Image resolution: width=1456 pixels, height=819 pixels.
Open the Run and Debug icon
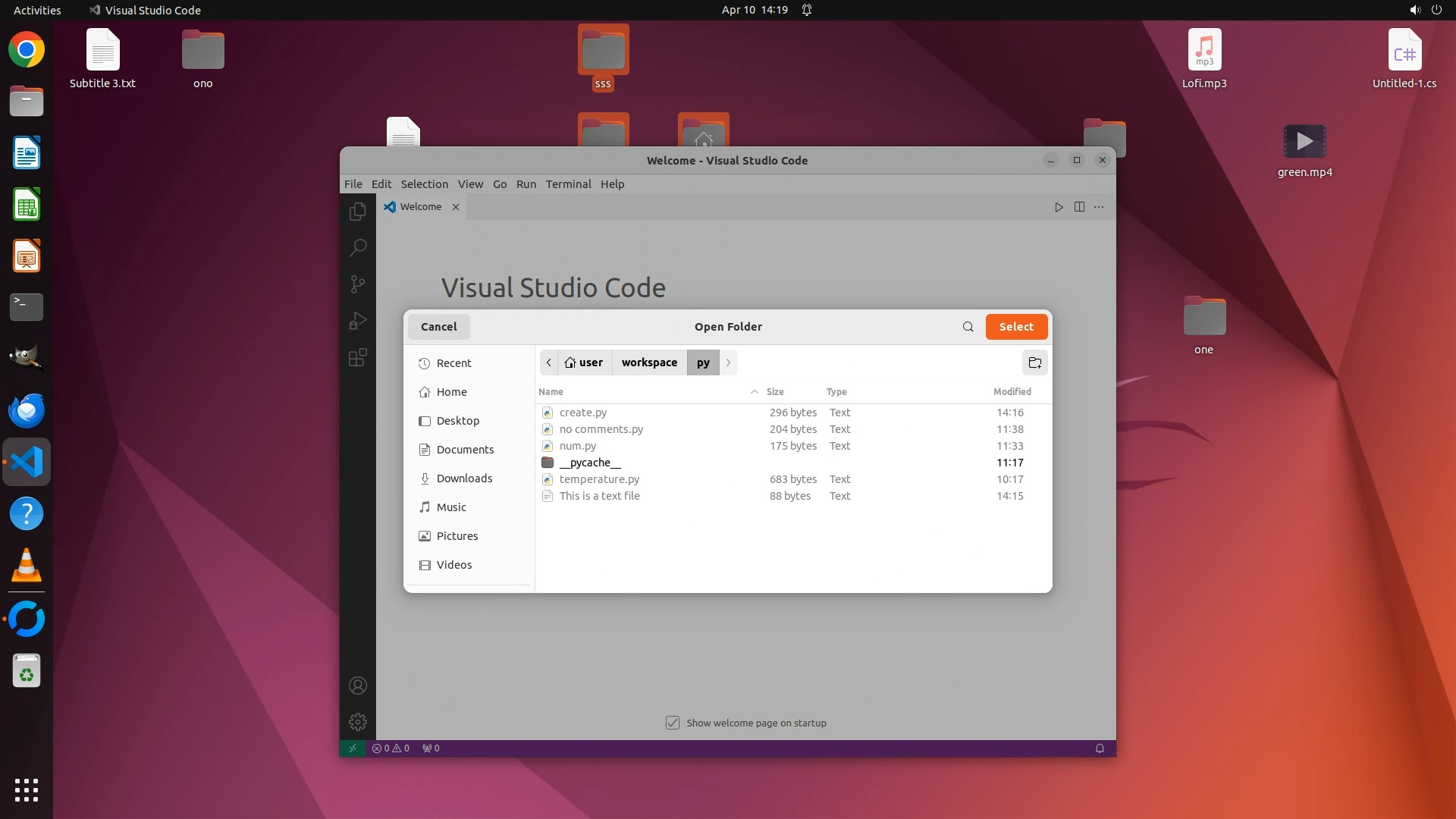357,321
